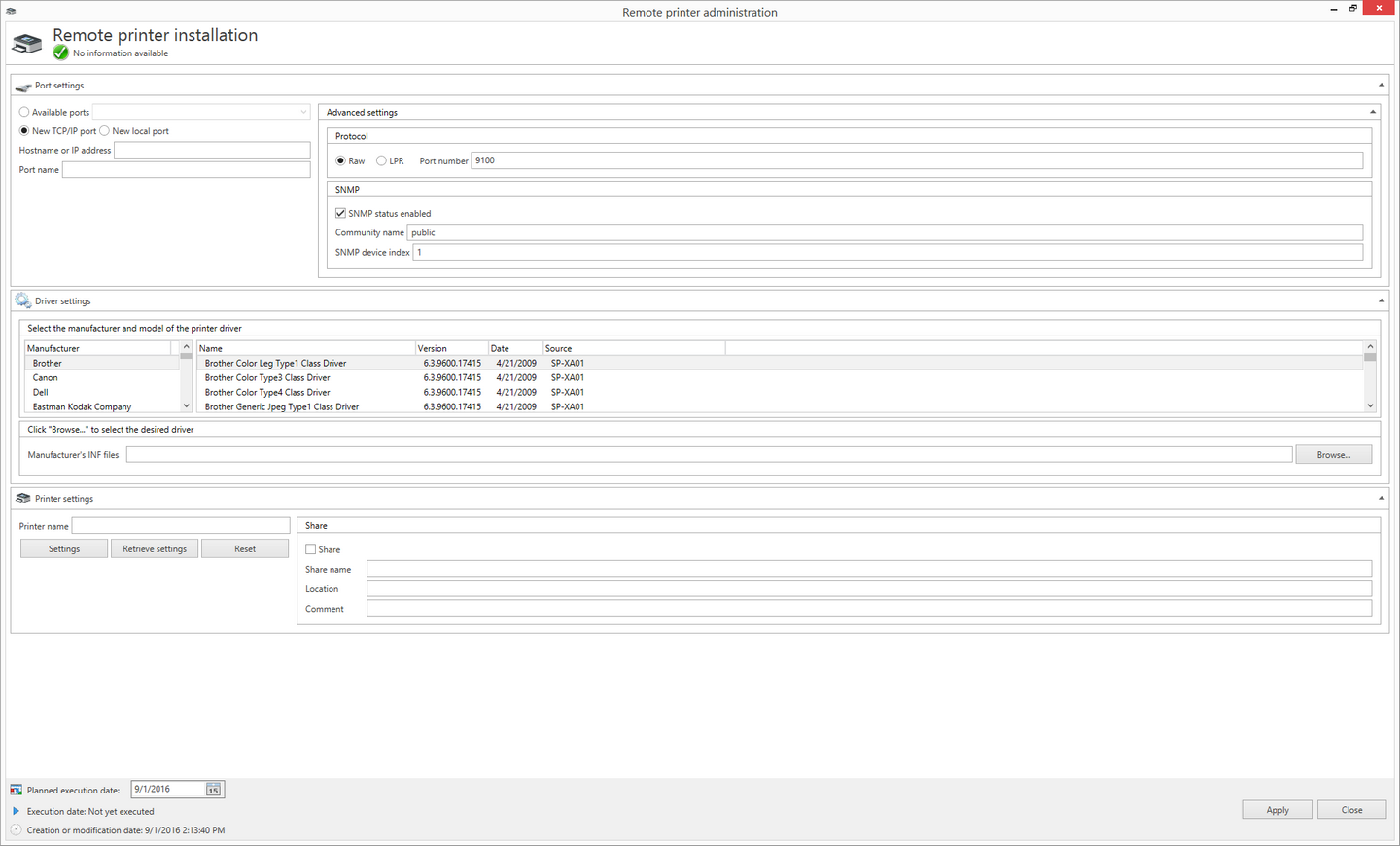Collapse the Driver settings panel
Image resolution: width=1400 pixels, height=846 pixels.
(1381, 301)
